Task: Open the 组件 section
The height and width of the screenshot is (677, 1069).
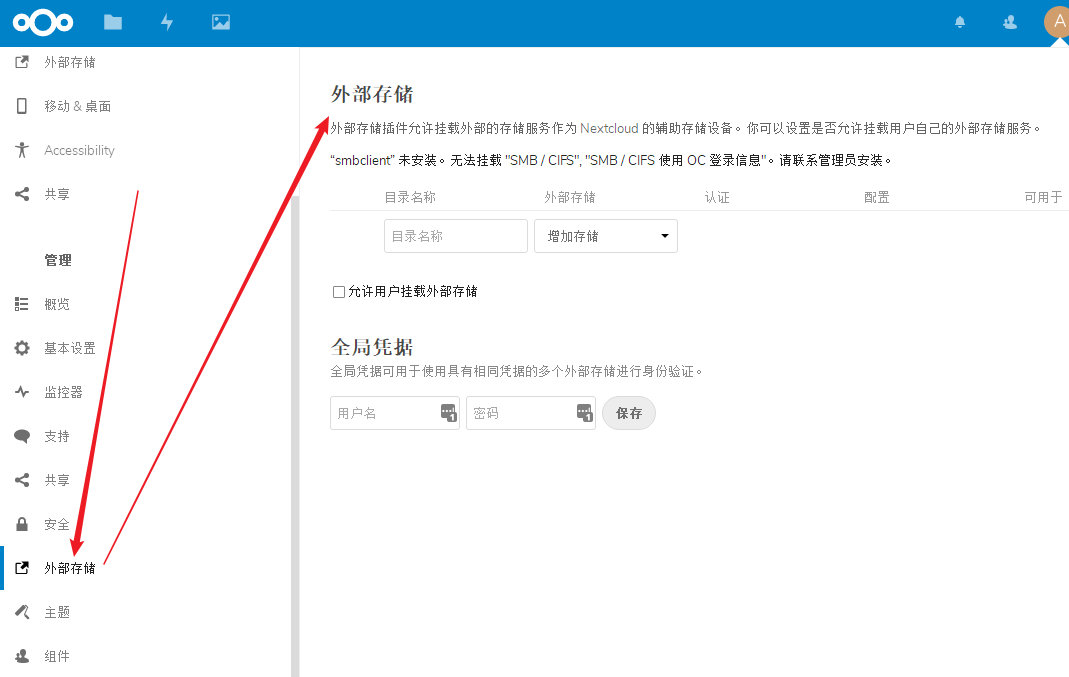Action: click(57, 656)
